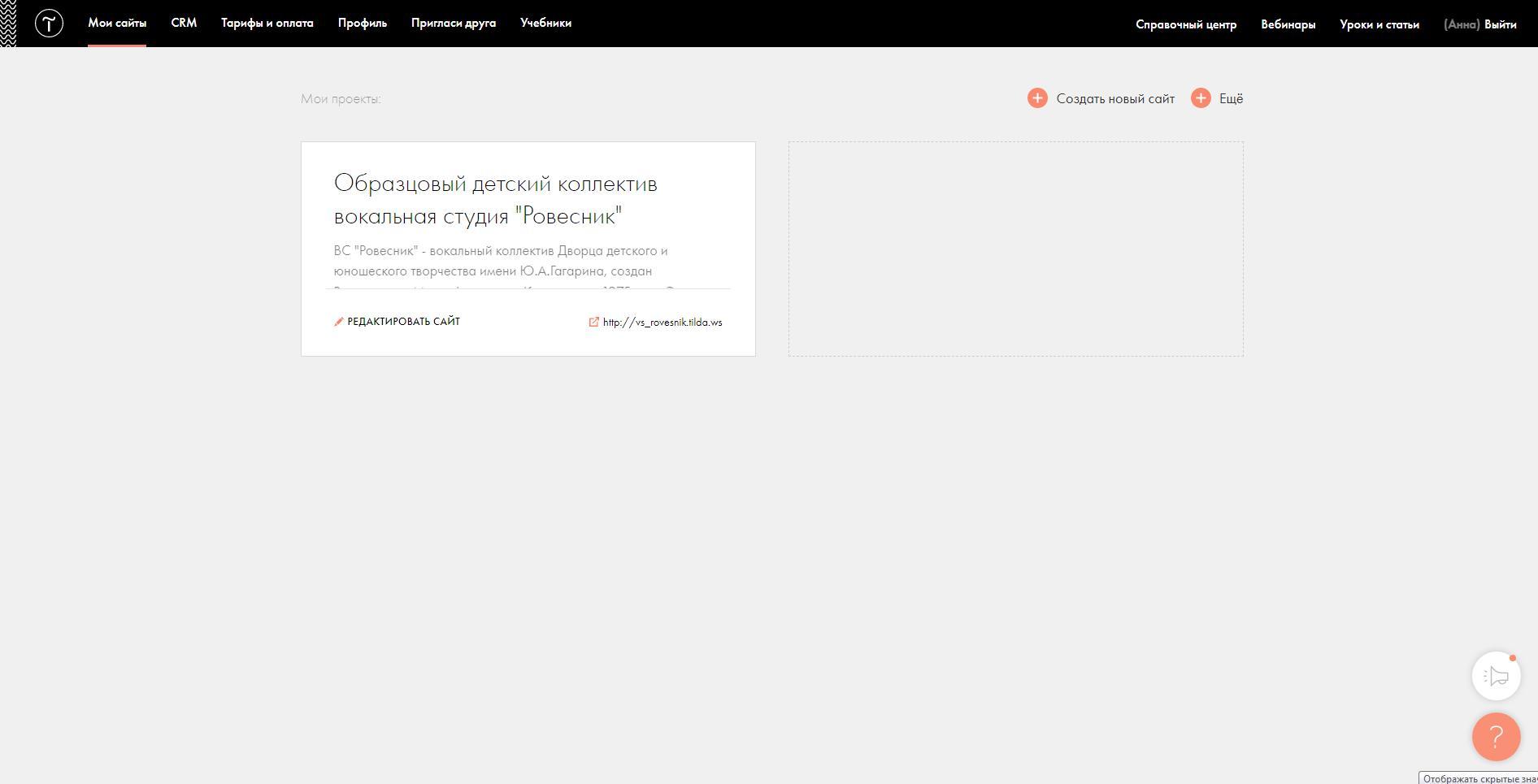Visit the Справочный центр link
This screenshot has width=1538, height=784.
(x=1185, y=24)
